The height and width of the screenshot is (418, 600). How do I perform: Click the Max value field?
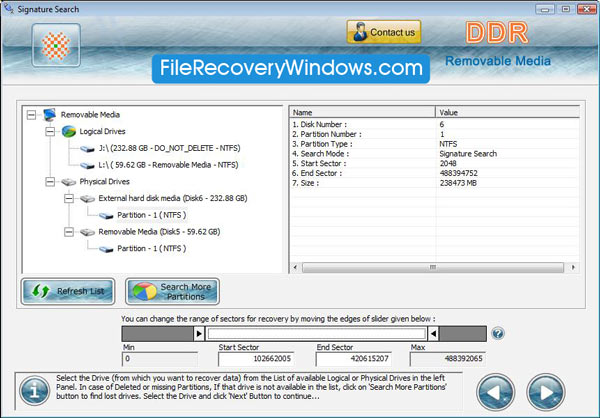pyautogui.click(x=448, y=359)
